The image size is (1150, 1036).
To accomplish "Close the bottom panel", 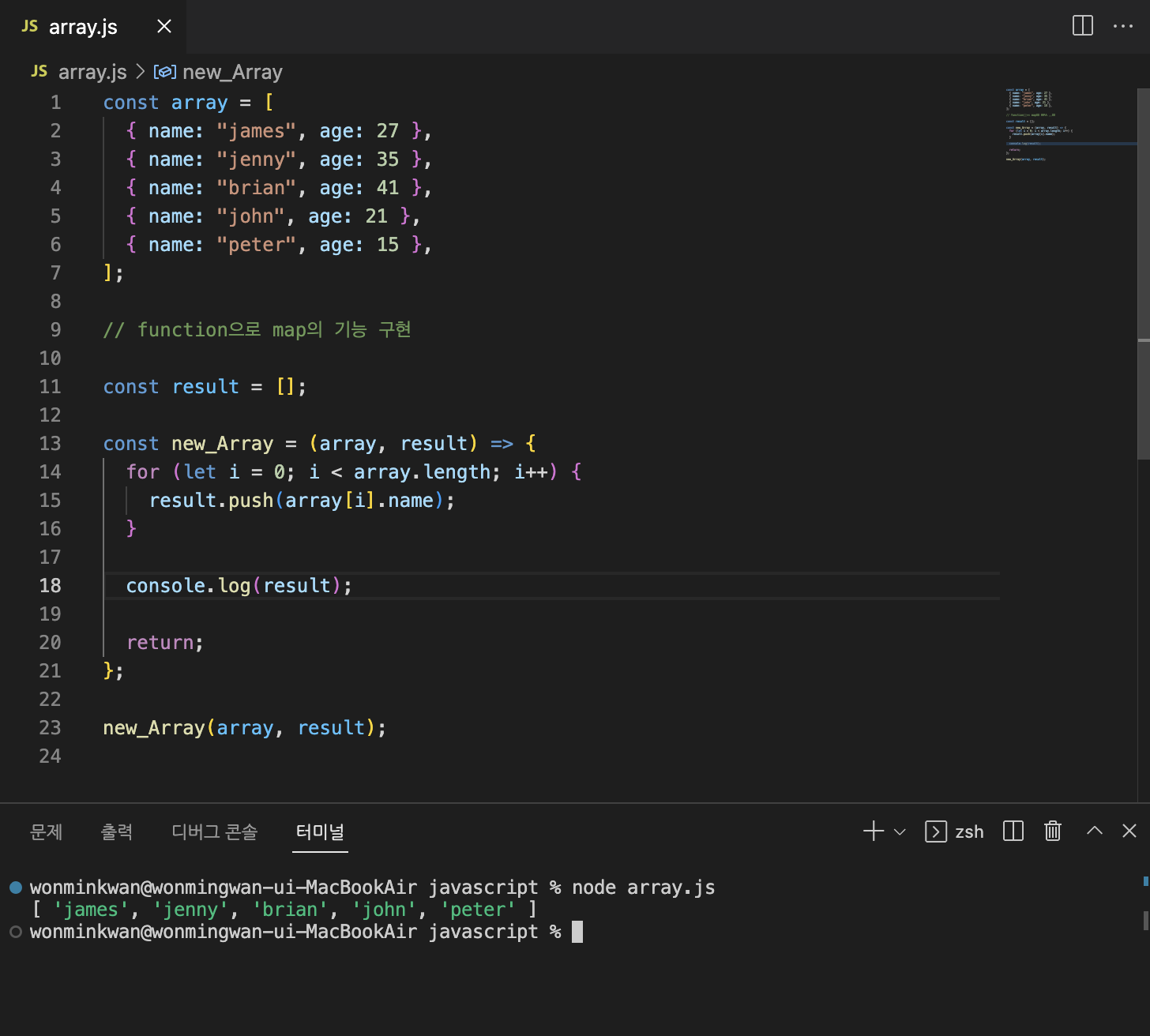I will click(1129, 831).
